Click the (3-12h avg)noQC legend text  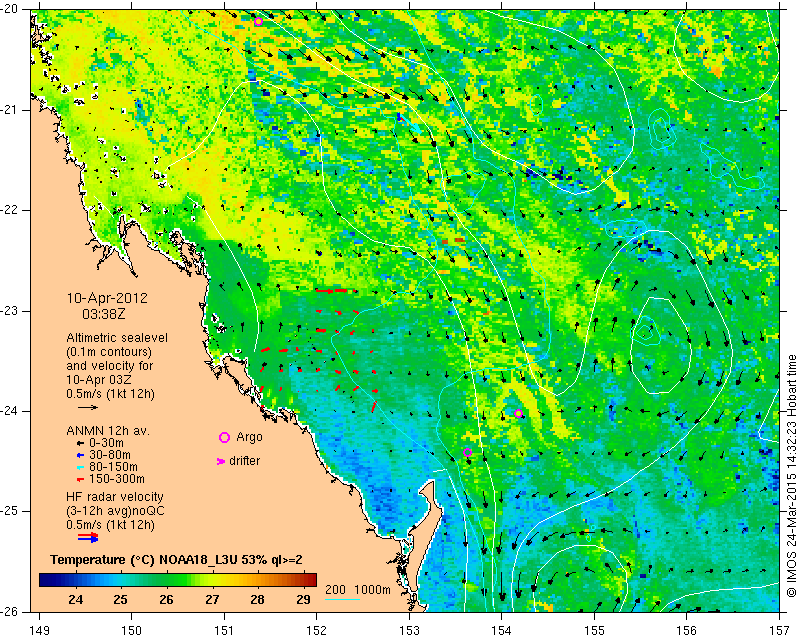pyautogui.click(x=115, y=511)
